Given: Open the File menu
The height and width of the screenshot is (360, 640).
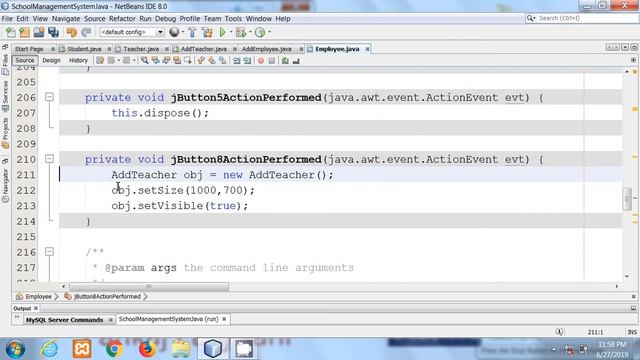Looking at the screenshot, I should 7,19.
